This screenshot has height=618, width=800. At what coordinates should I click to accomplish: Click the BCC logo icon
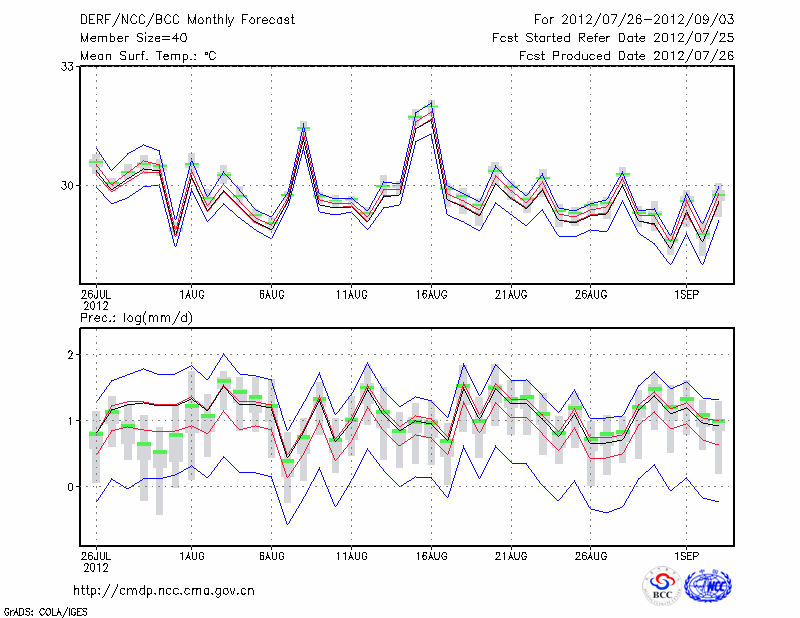[662, 586]
